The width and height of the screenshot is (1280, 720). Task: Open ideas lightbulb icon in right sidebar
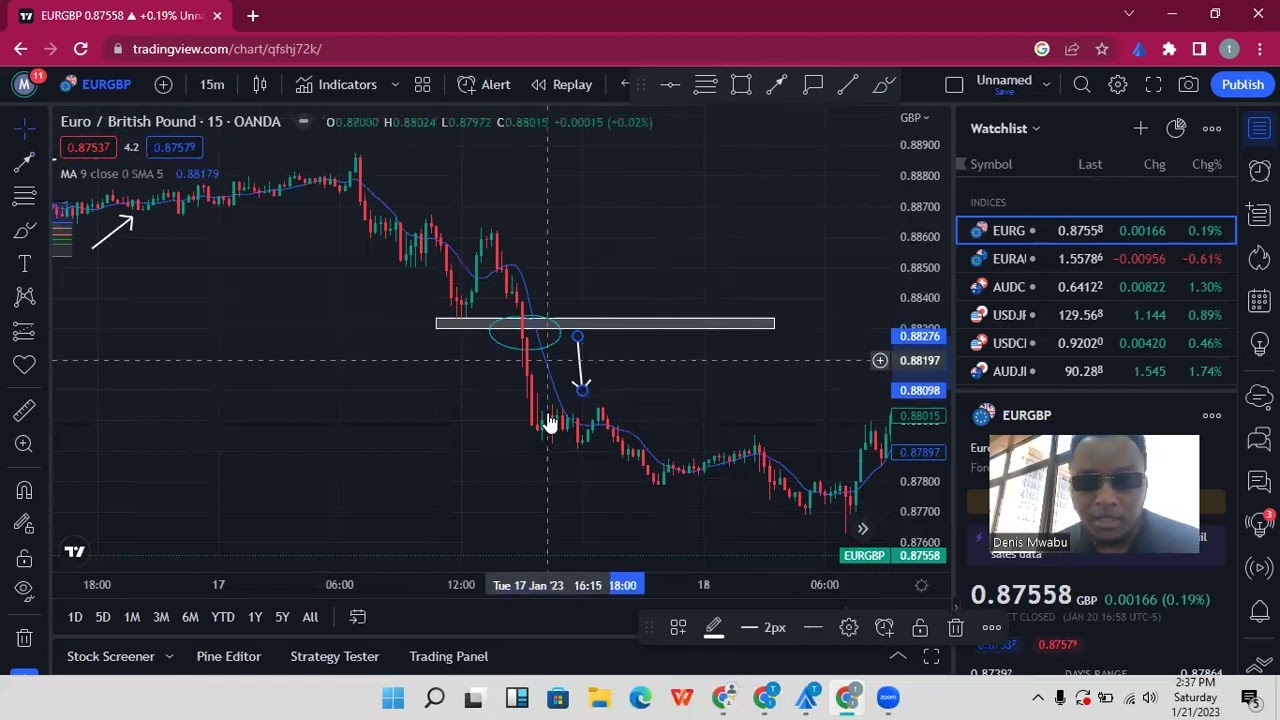click(1260, 345)
